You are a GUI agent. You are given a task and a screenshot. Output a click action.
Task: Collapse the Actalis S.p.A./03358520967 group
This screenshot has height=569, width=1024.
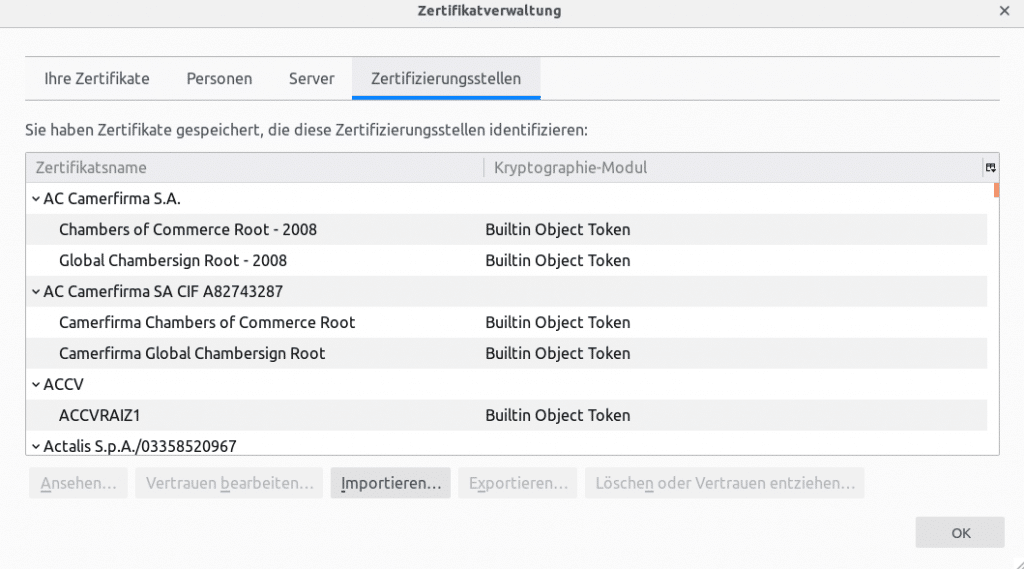coord(36,446)
